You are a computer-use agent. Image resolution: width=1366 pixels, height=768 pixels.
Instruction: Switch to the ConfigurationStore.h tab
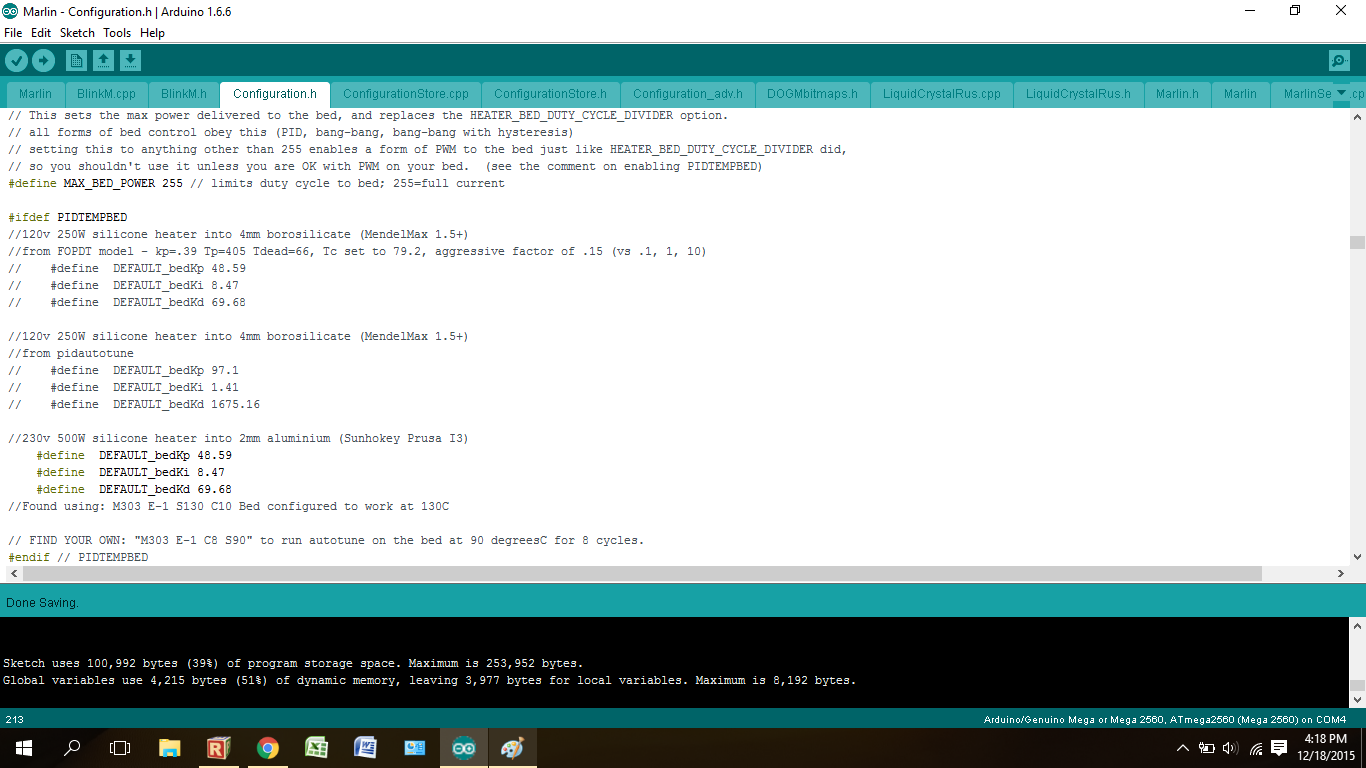550,94
